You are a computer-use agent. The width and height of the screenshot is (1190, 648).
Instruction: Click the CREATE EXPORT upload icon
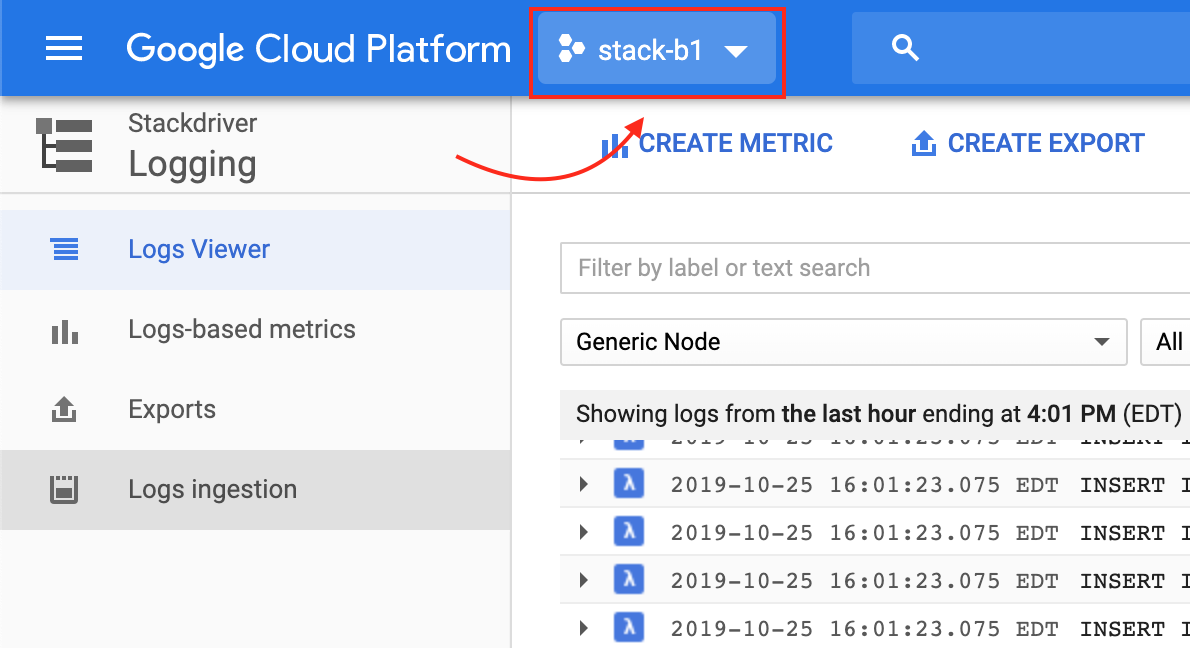(924, 143)
